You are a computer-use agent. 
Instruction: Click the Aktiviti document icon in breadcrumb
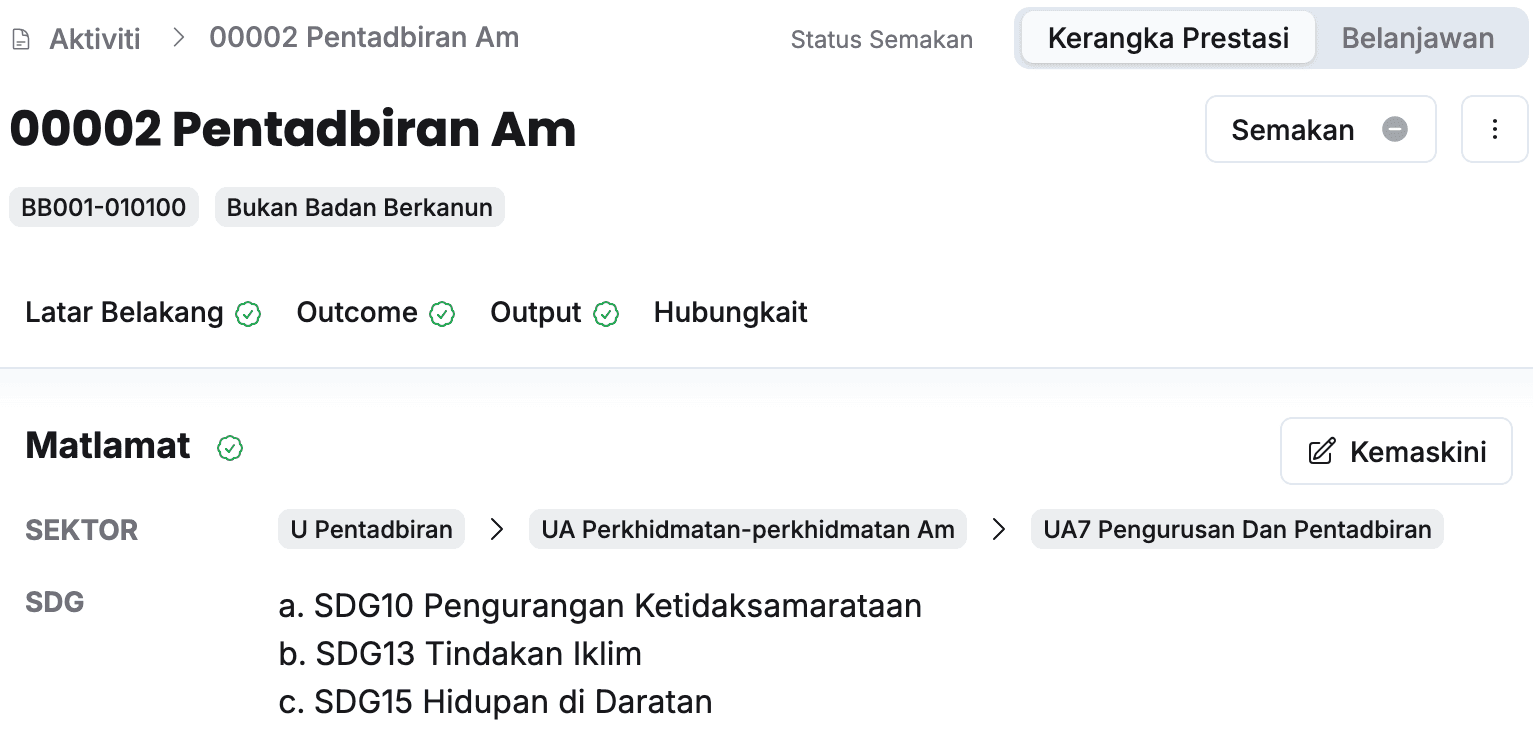[21, 40]
